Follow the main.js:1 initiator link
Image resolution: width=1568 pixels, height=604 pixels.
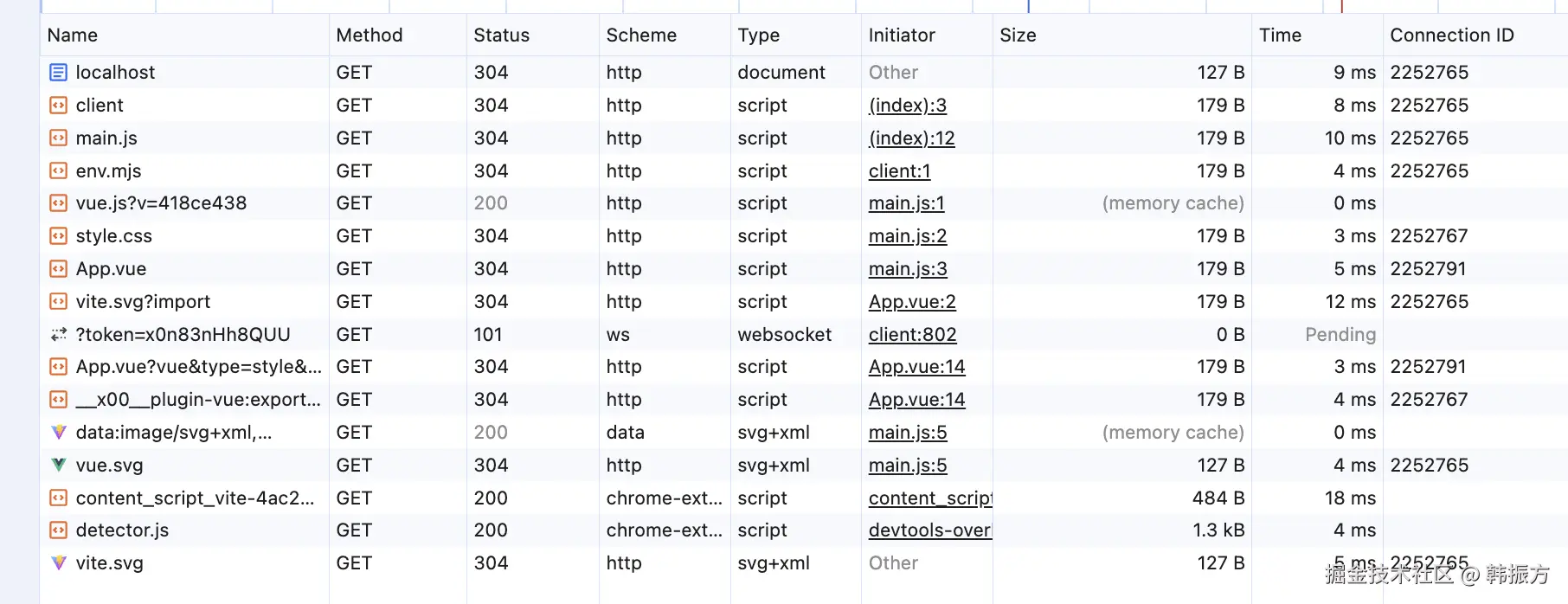pos(906,203)
